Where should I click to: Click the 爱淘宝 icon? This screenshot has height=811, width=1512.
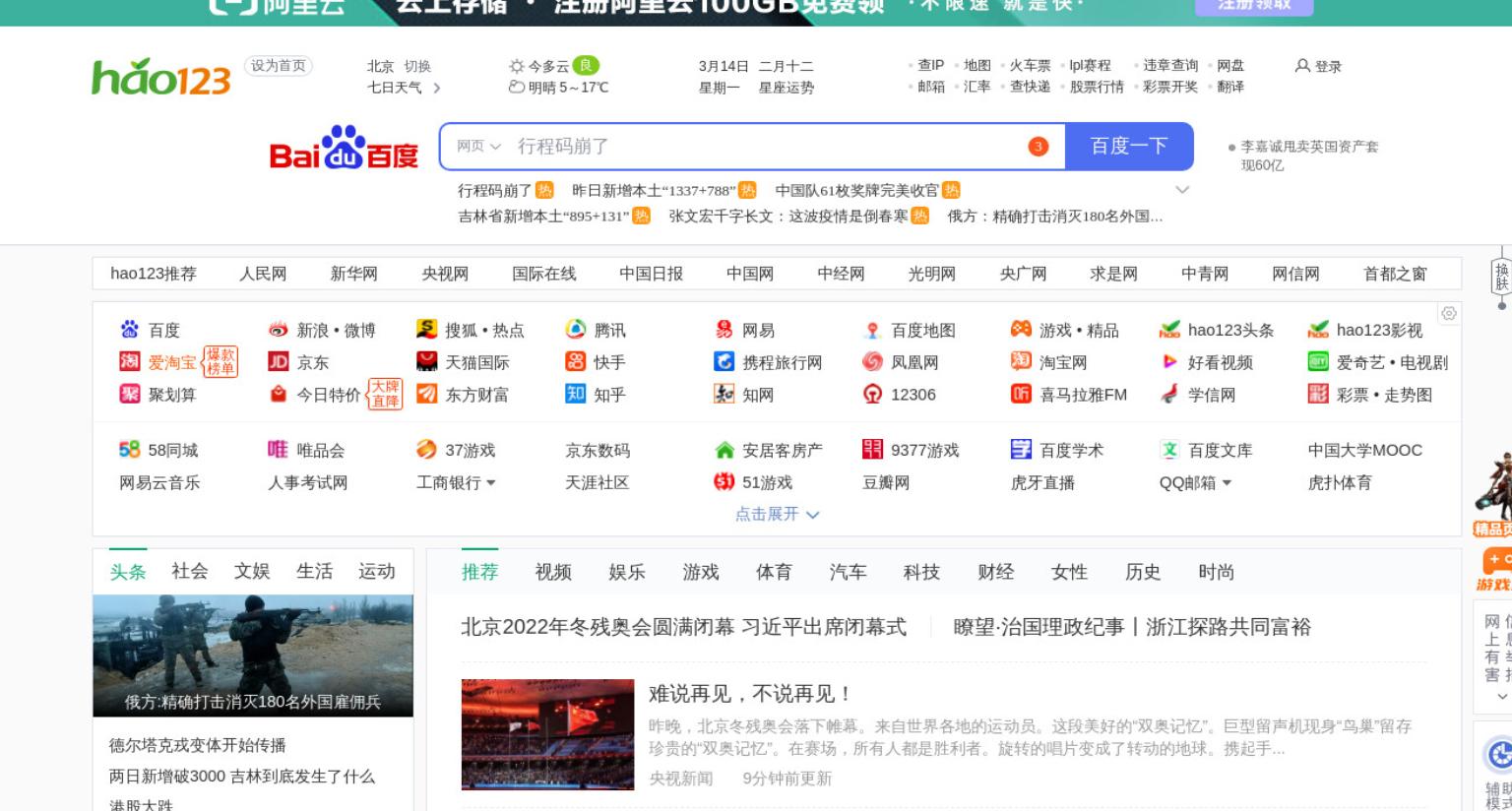(x=130, y=362)
